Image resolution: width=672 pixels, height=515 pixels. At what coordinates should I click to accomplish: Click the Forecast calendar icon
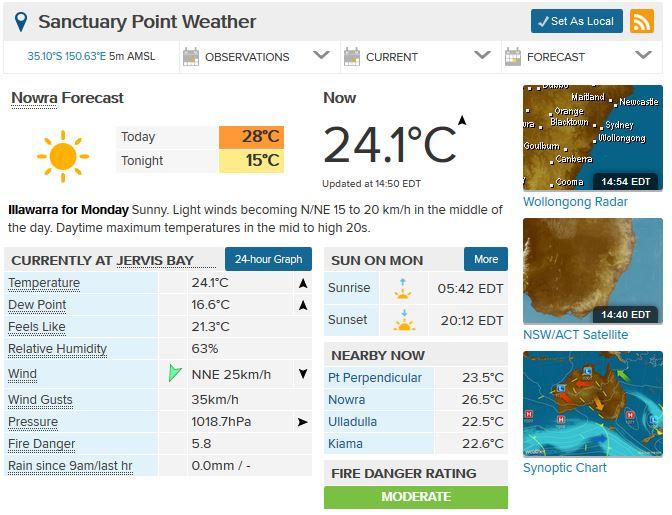tap(512, 57)
